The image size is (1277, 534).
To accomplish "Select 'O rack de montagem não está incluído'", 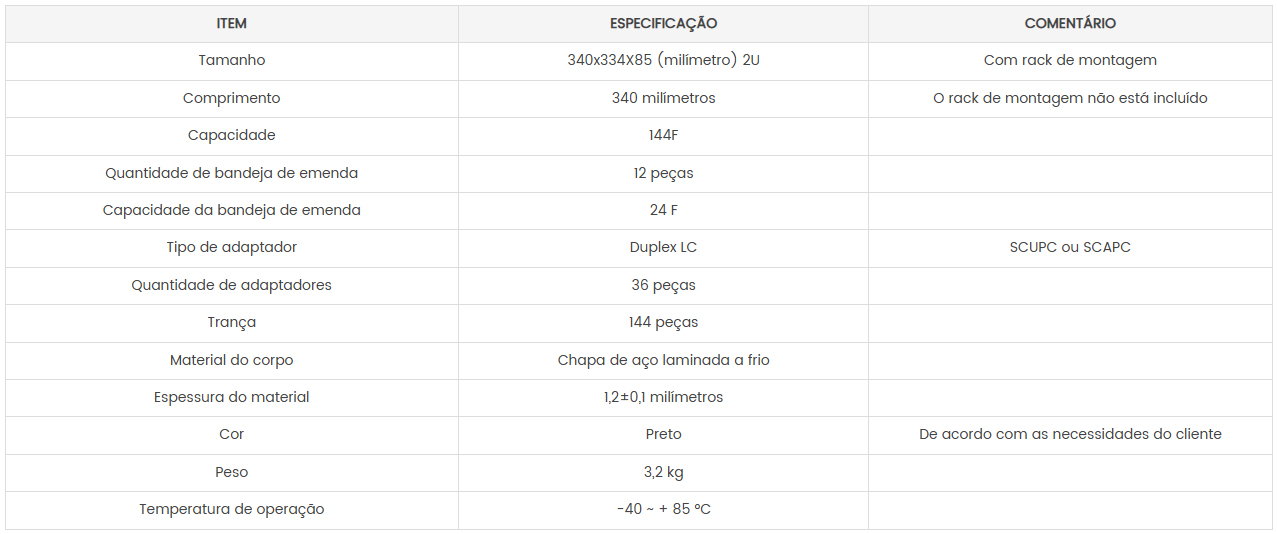I will pyautogui.click(x=1070, y=98).
